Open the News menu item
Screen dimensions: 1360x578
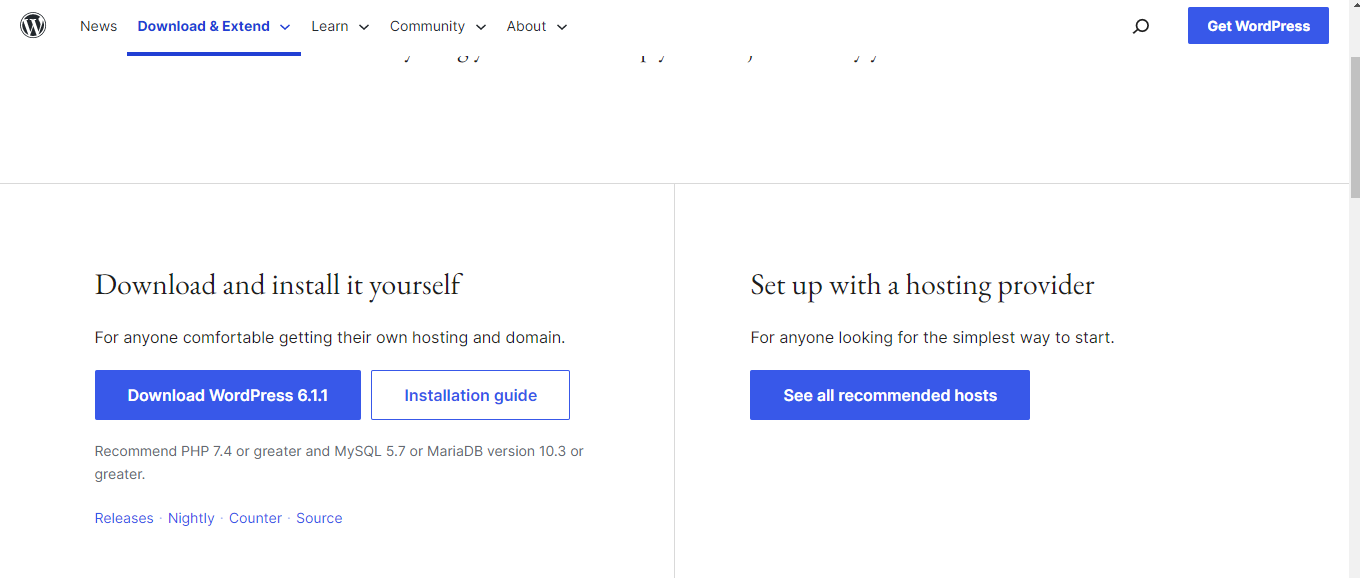point(98,26)
